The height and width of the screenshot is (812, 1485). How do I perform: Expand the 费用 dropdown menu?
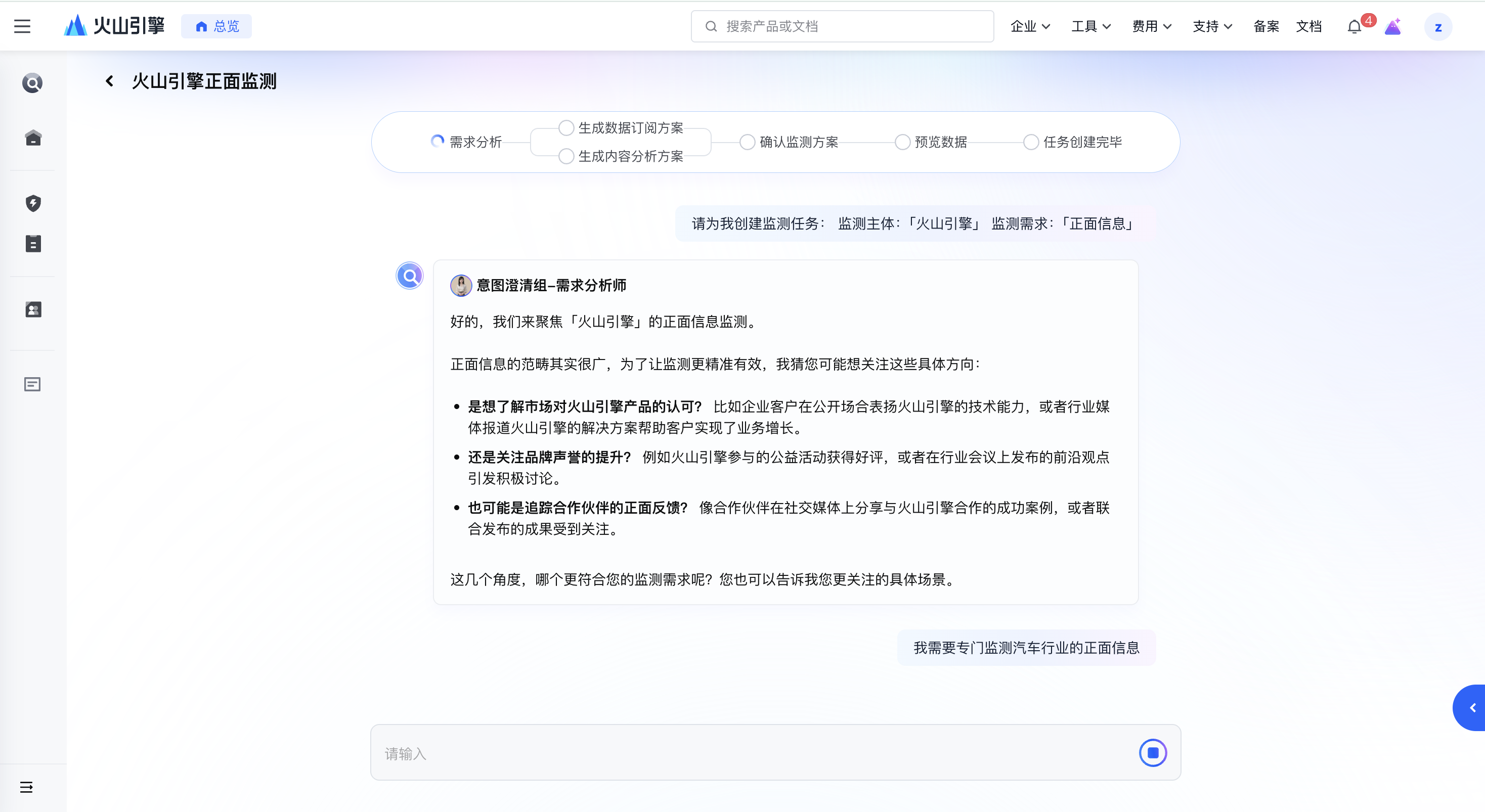tap(1151, 26)
